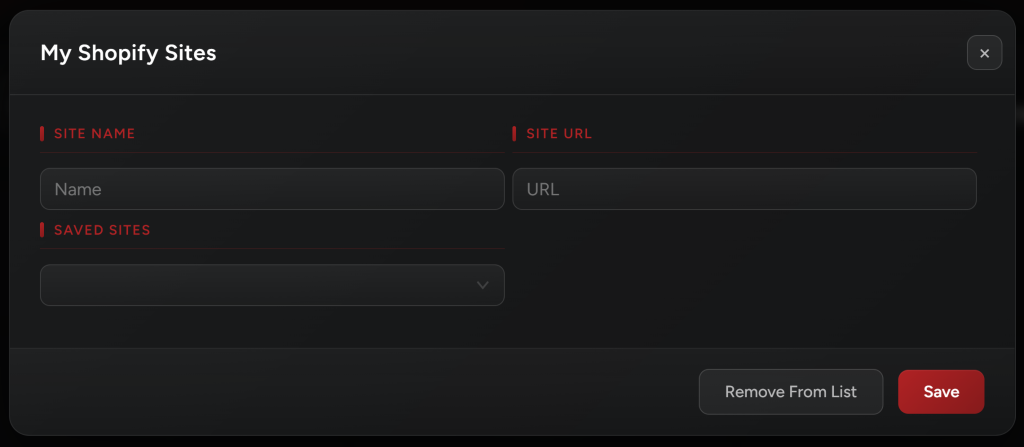
Task: Click divider line under SITE URL heading
Action: click(x=744, y=152)
